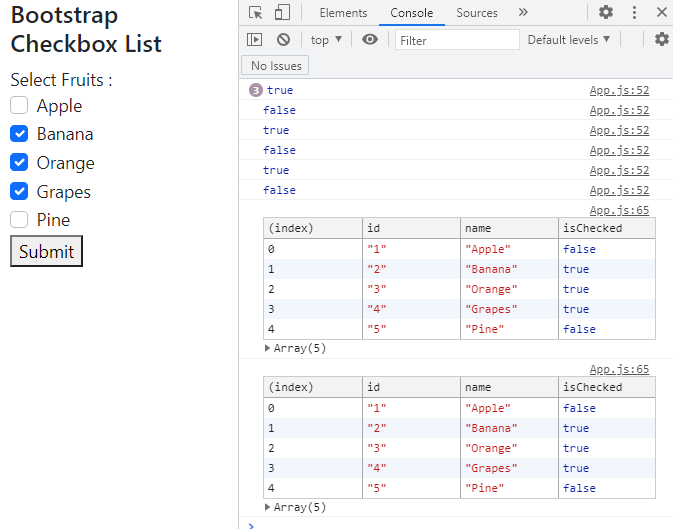Open the DevTools three-dot customize menu
This screenshot has width=673, height=529.
[x=634, y=13]
